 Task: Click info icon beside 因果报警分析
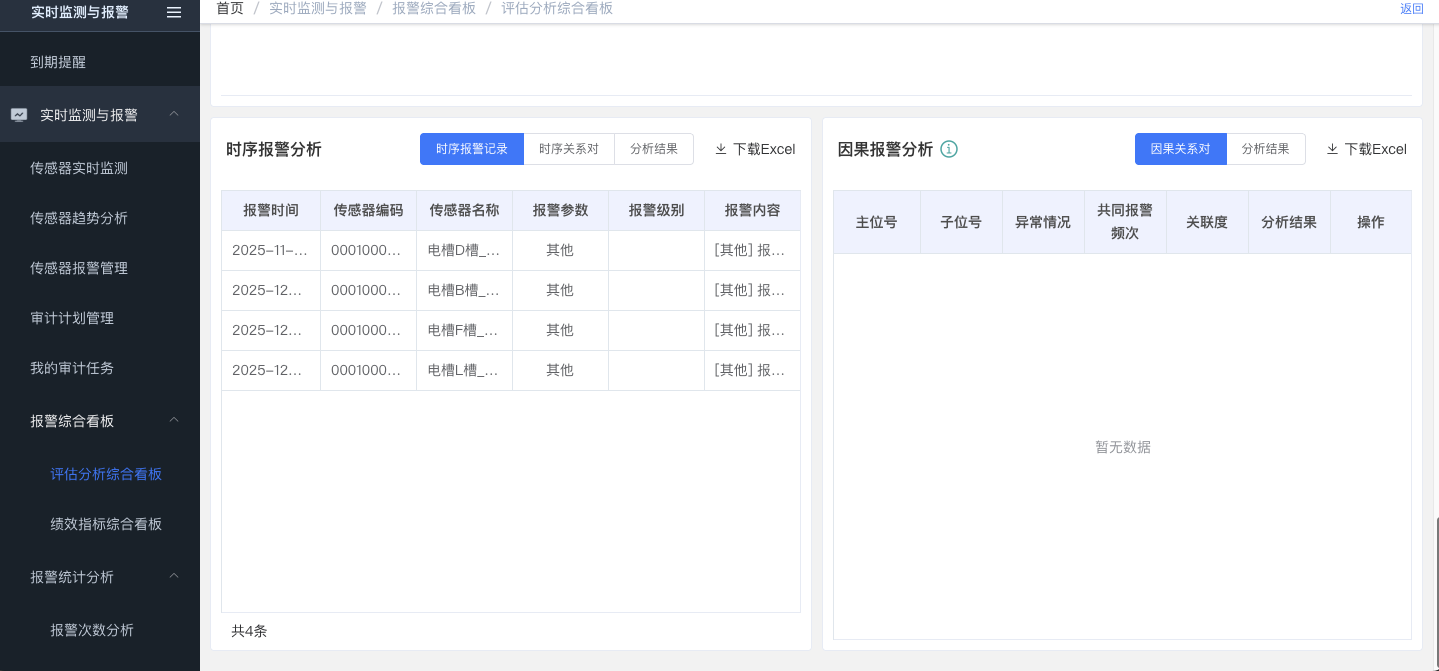[x=949, y=149]
